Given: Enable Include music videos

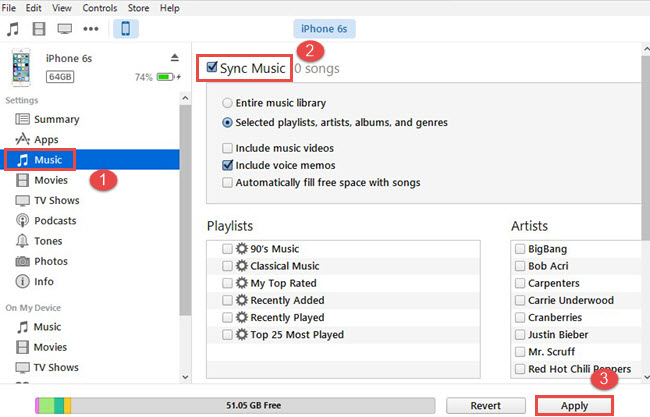Looking at the screenshot, I should (x=227, y=148).
